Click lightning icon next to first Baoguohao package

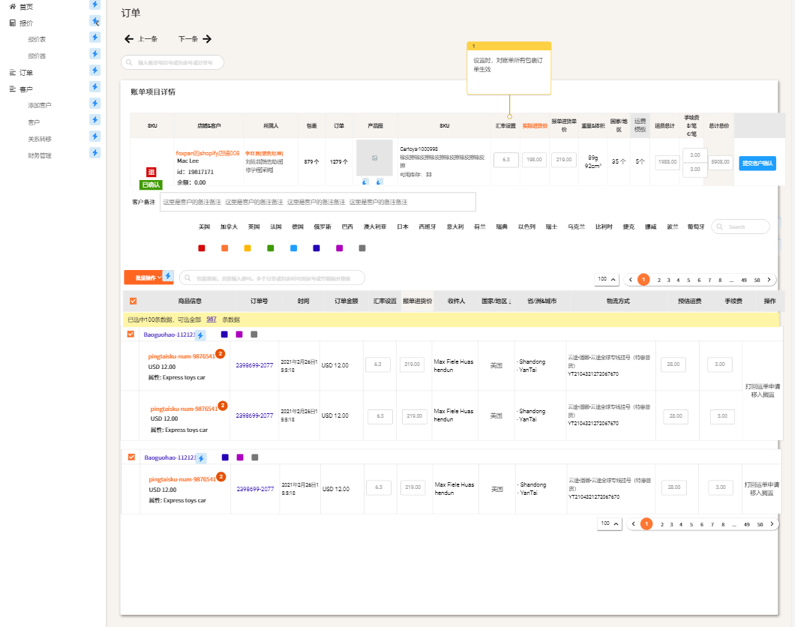[201, 335]
